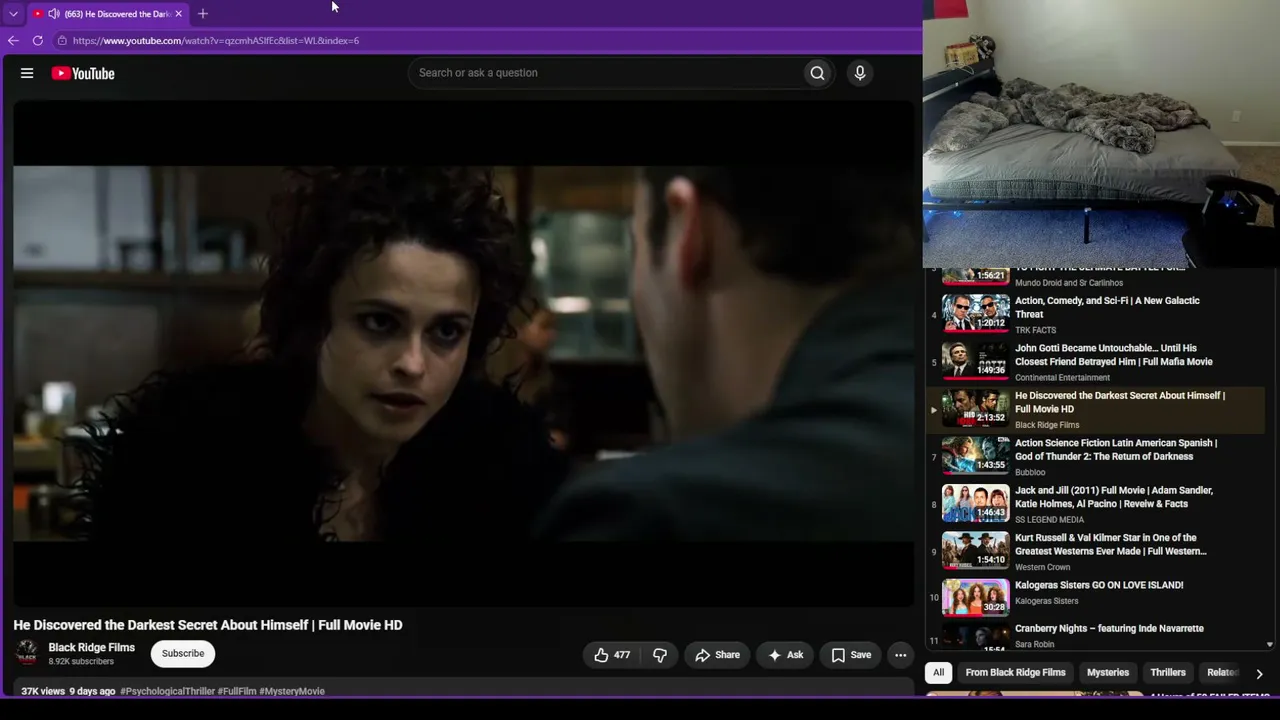Viewport: 1280px width, 720px height.
Task: Open the Kurt Russell & Val Kilmer title
Action: point(1111,544)
